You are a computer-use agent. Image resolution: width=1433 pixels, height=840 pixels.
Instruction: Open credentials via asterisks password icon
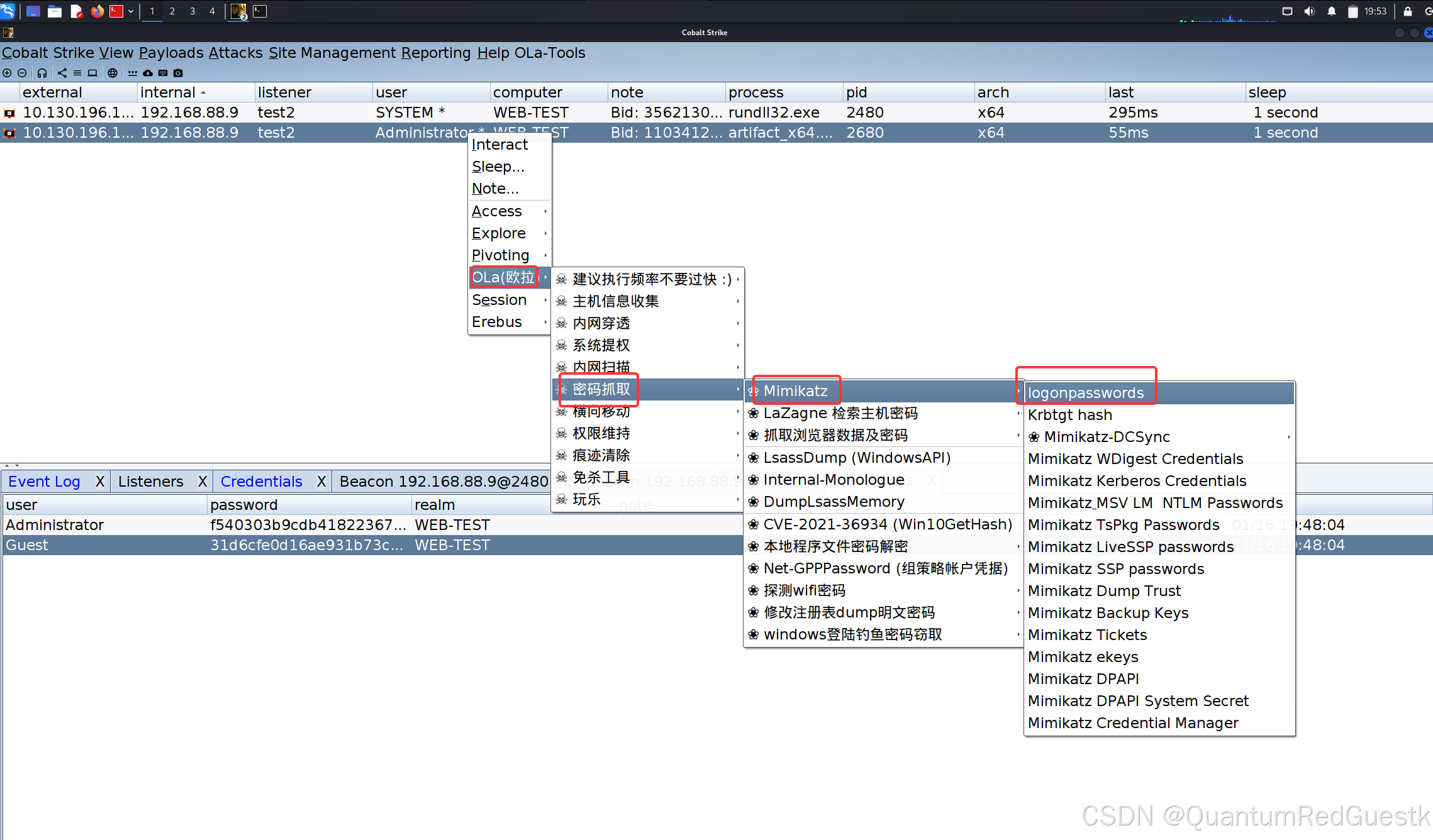[x=132, y=73]
